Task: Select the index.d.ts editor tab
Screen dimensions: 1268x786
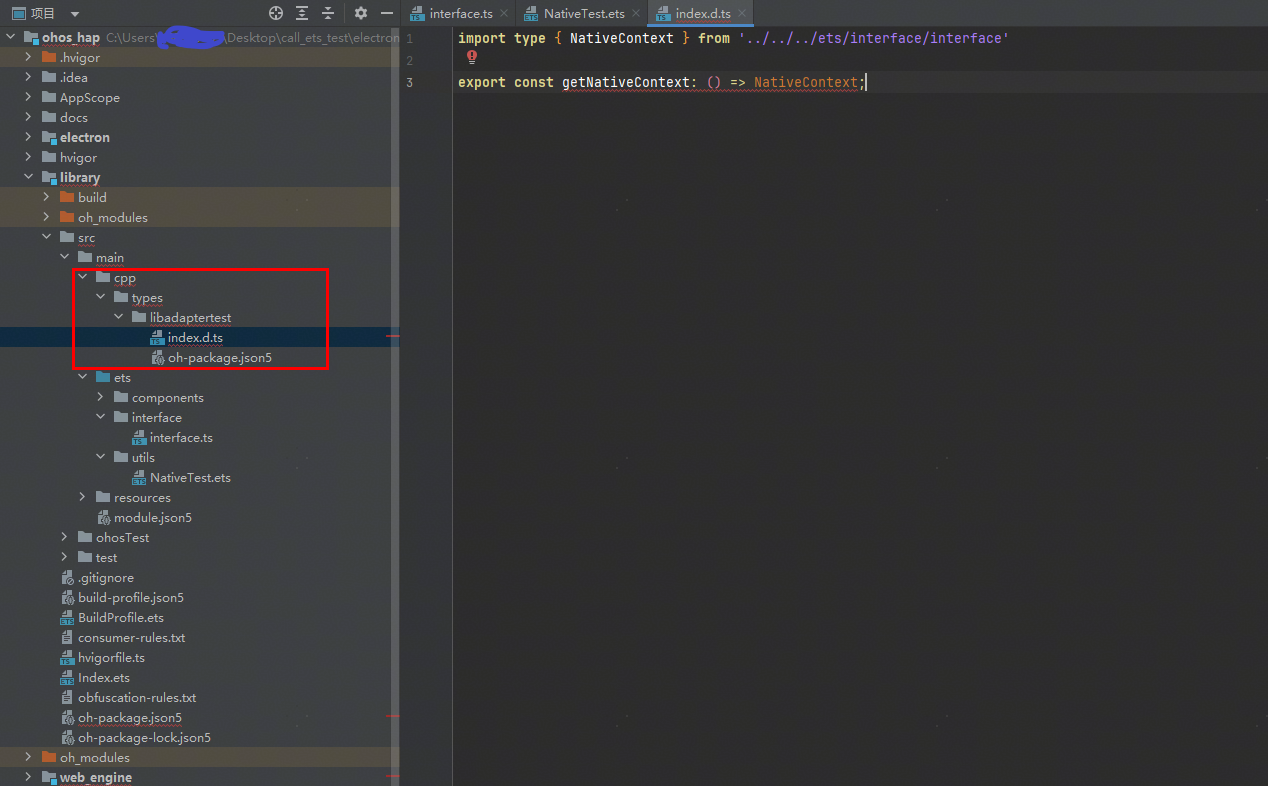Action: [703, 14]
